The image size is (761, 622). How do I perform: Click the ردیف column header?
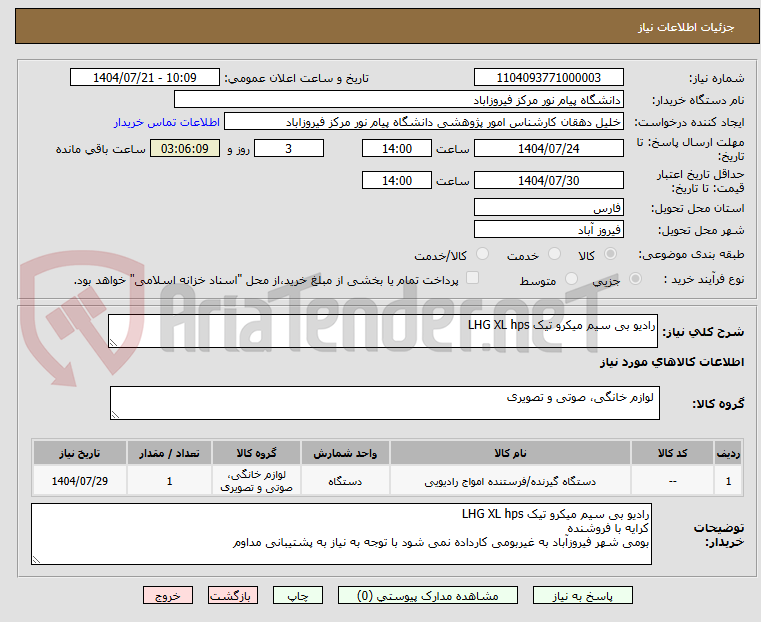click(728, 453)
